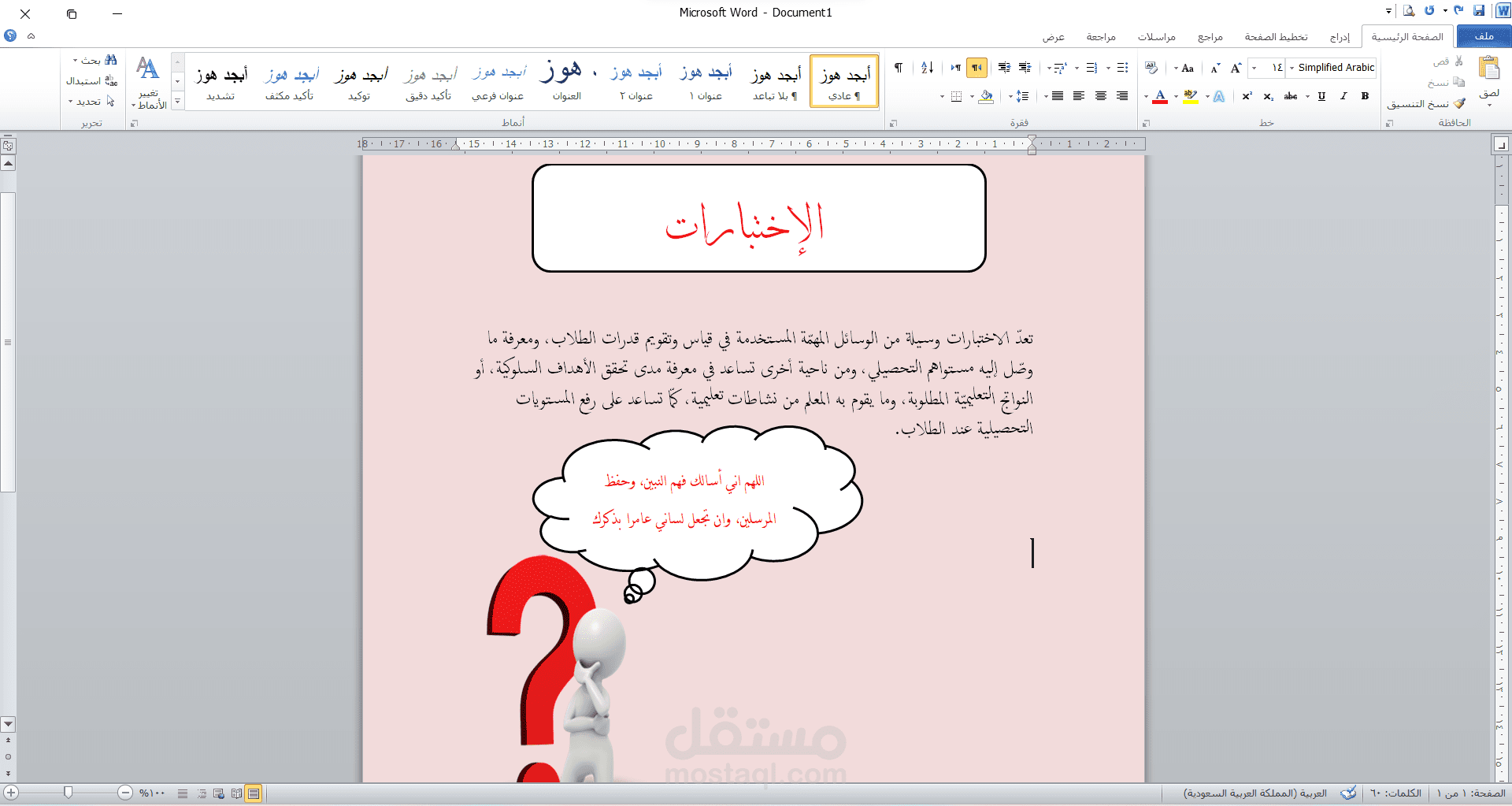The image size is (1512, 806).
Task: Set right-to-left text direction
Action: [x=976, y=68]
